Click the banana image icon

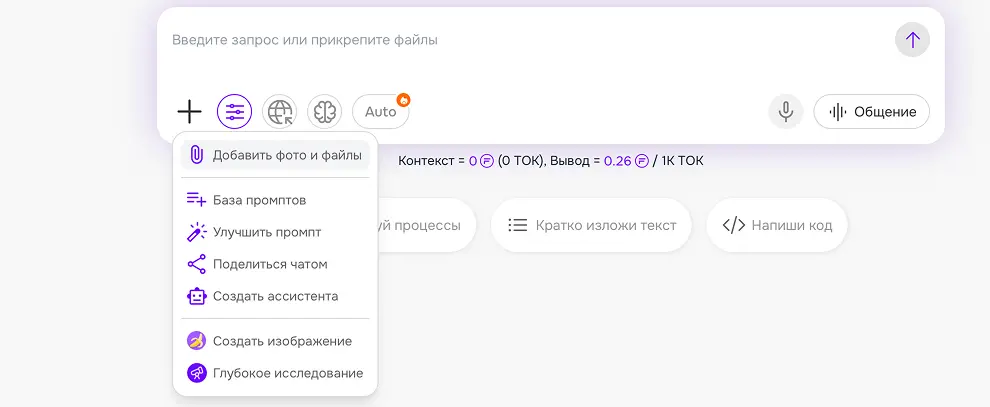pyautogui.click(x=196, y=341)
